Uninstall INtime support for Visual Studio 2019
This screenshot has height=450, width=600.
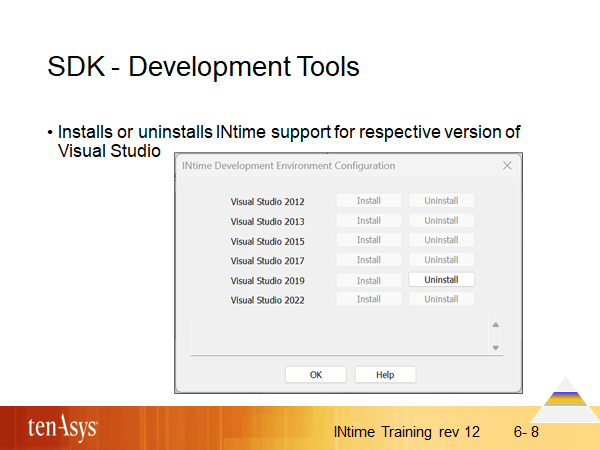click(x=441, y=280)
